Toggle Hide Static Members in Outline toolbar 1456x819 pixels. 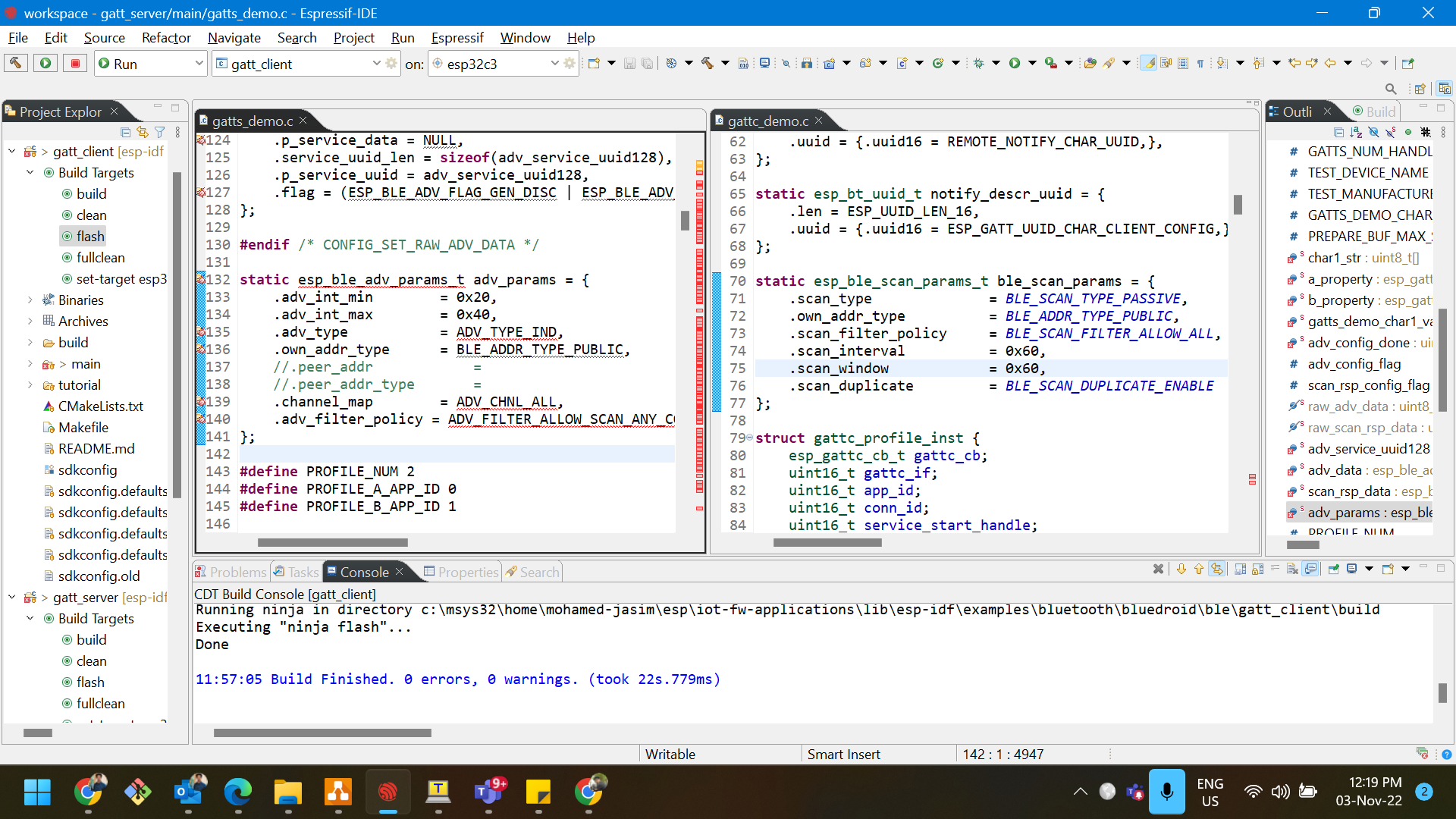tap(1391, 132)
